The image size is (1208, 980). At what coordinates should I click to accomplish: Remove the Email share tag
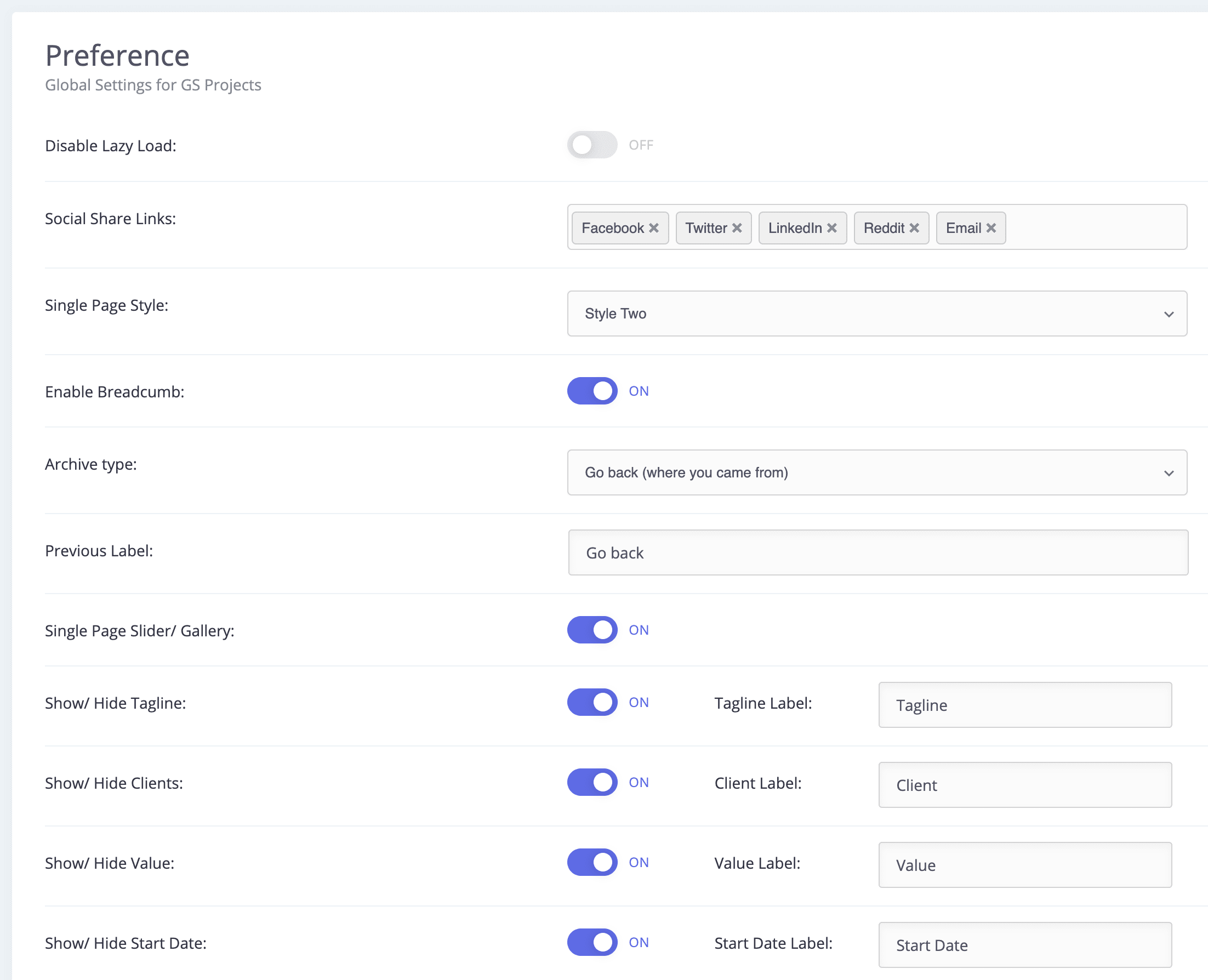tap(990, 227)
